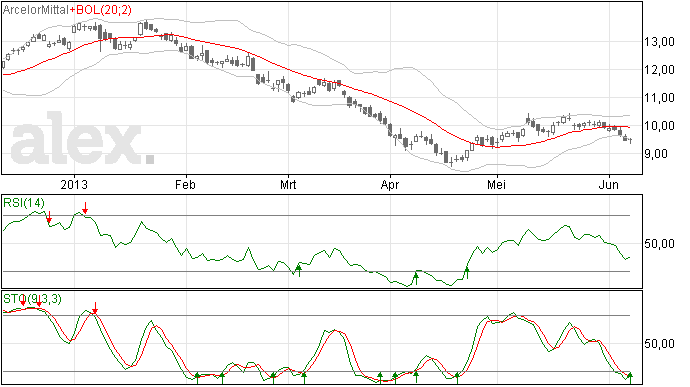
Task: Select the +BOL(20;2) indicator label
Action: [101, 10]
